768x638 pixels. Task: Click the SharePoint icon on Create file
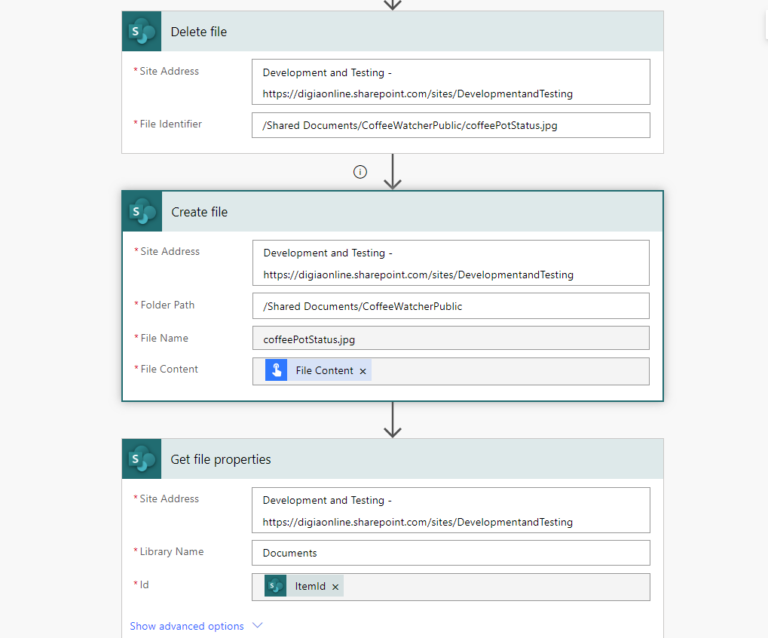coord(143,212)
